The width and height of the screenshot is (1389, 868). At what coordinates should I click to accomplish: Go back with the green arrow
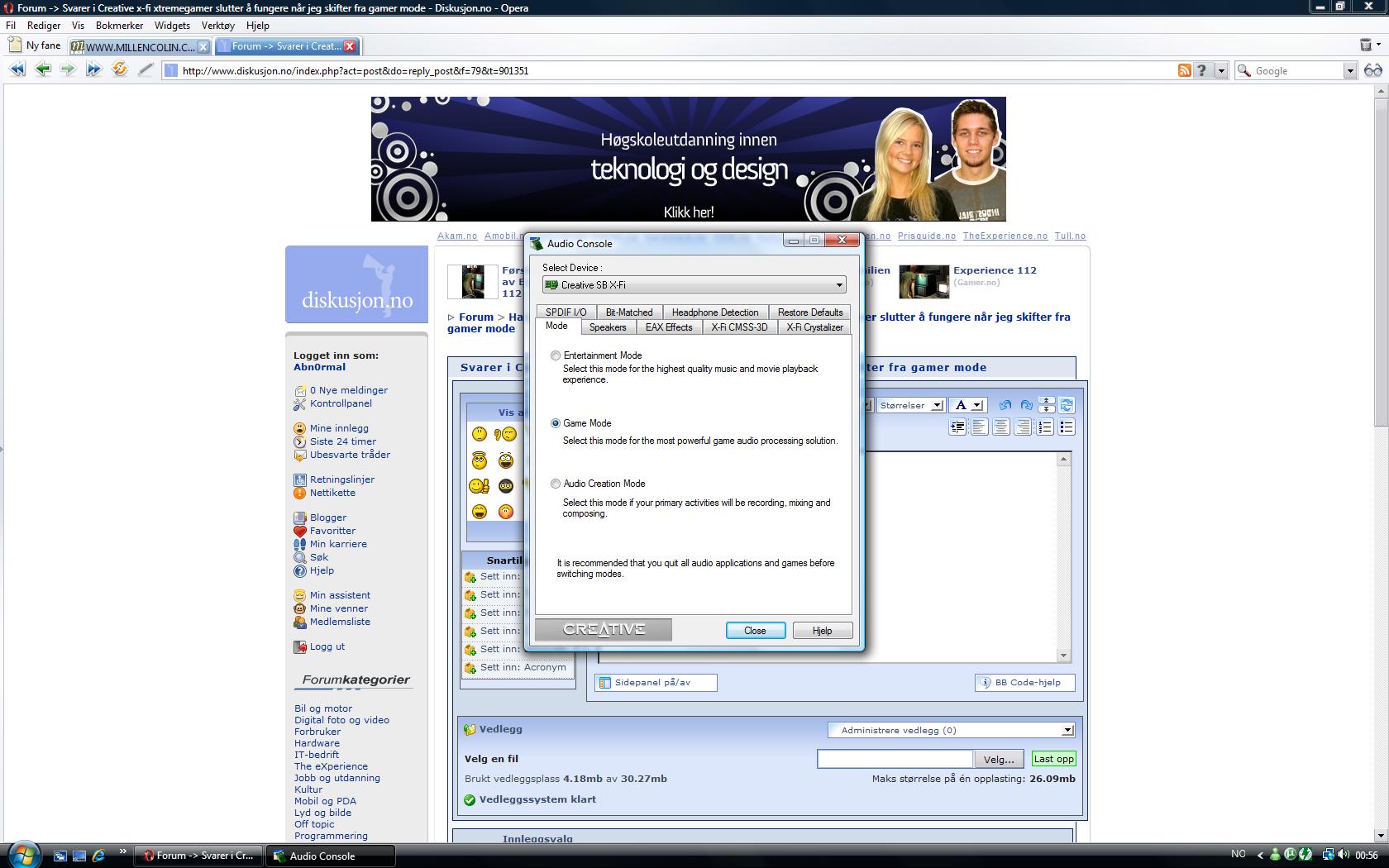coord(43,70)
